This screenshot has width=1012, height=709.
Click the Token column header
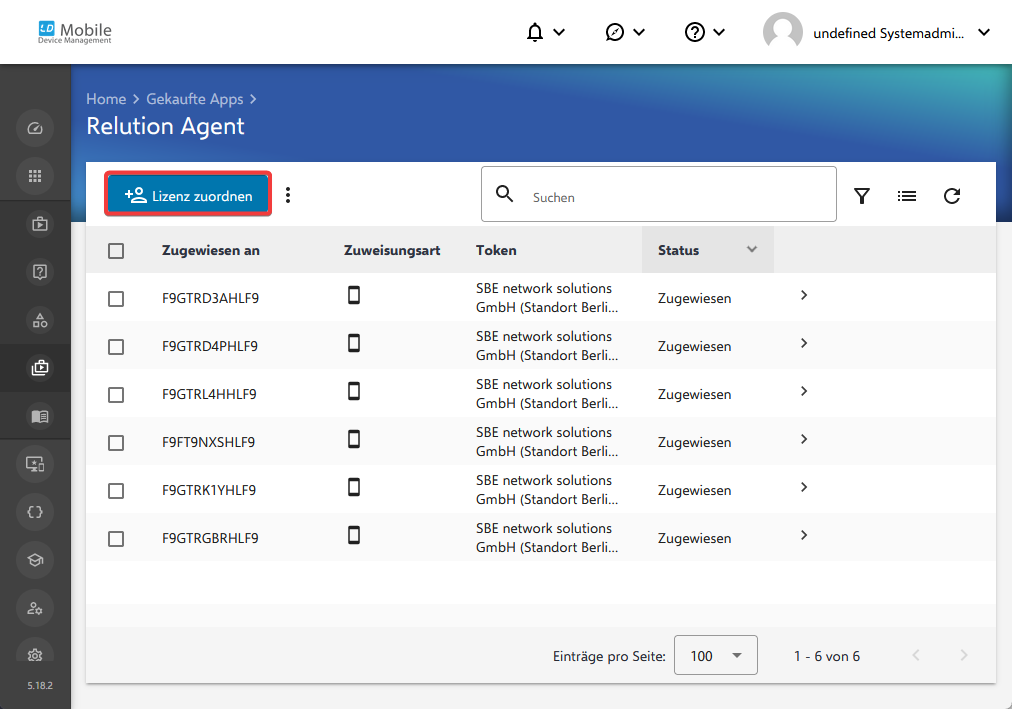pos(496,250)
